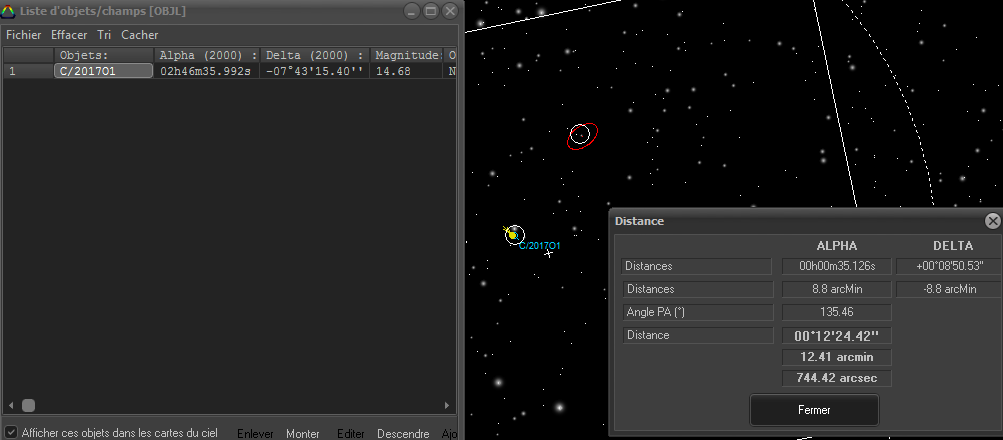Click the comet marker C/2017O1 on sky map
Image resolution: width=1003 pixels, height=440 pixels.
pos(513,235)
